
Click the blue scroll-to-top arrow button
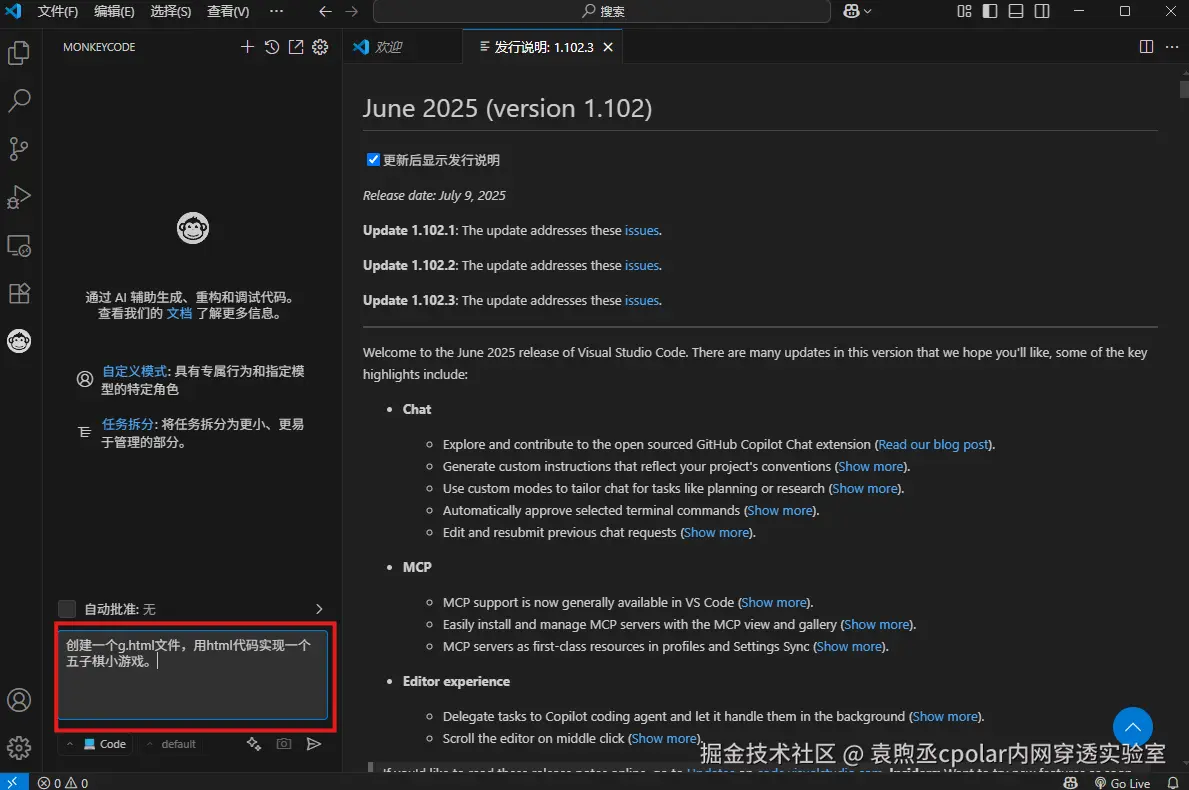tap(1132, 726)
